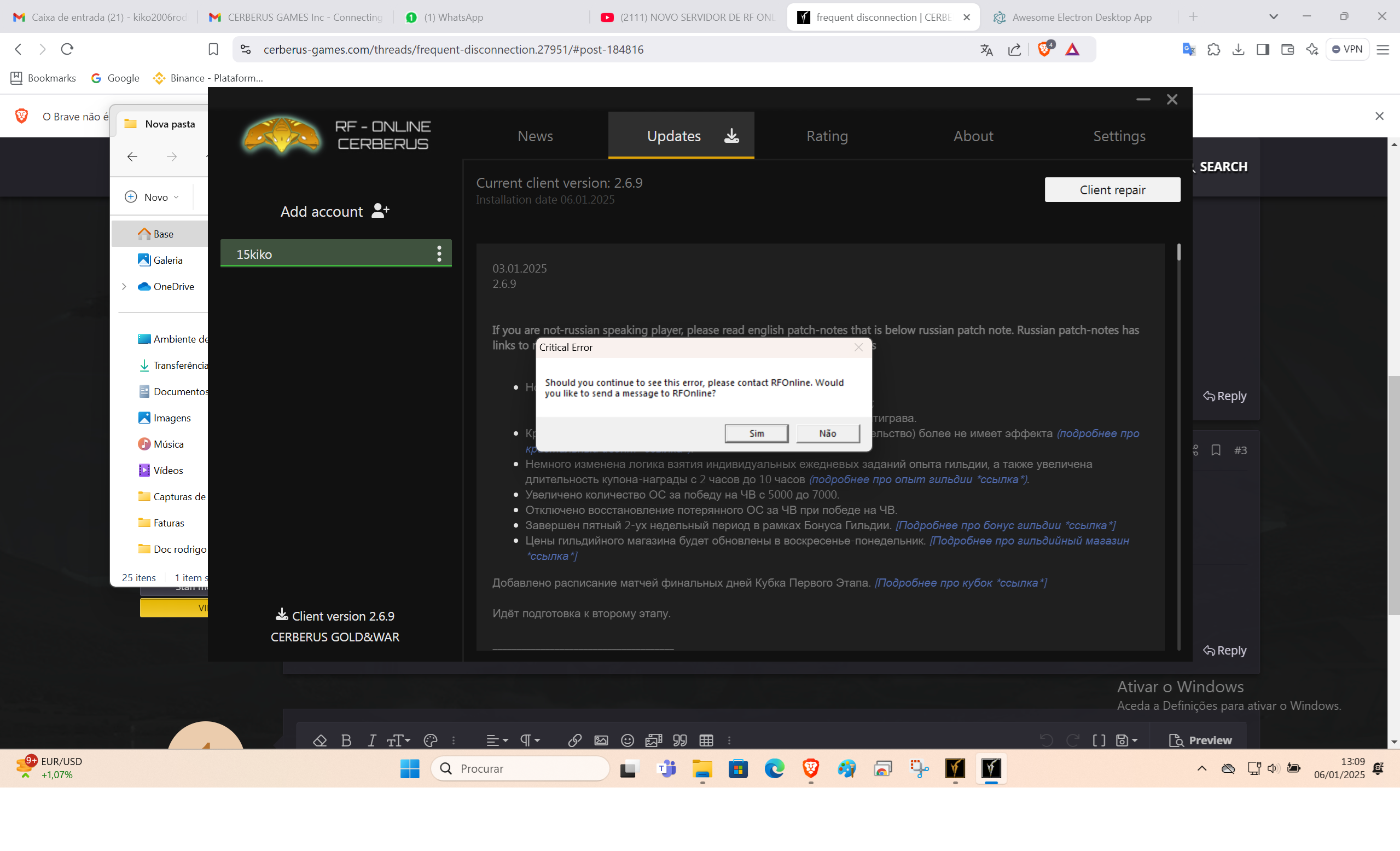Click Não in Critical Error dialog

pos(827,433)
